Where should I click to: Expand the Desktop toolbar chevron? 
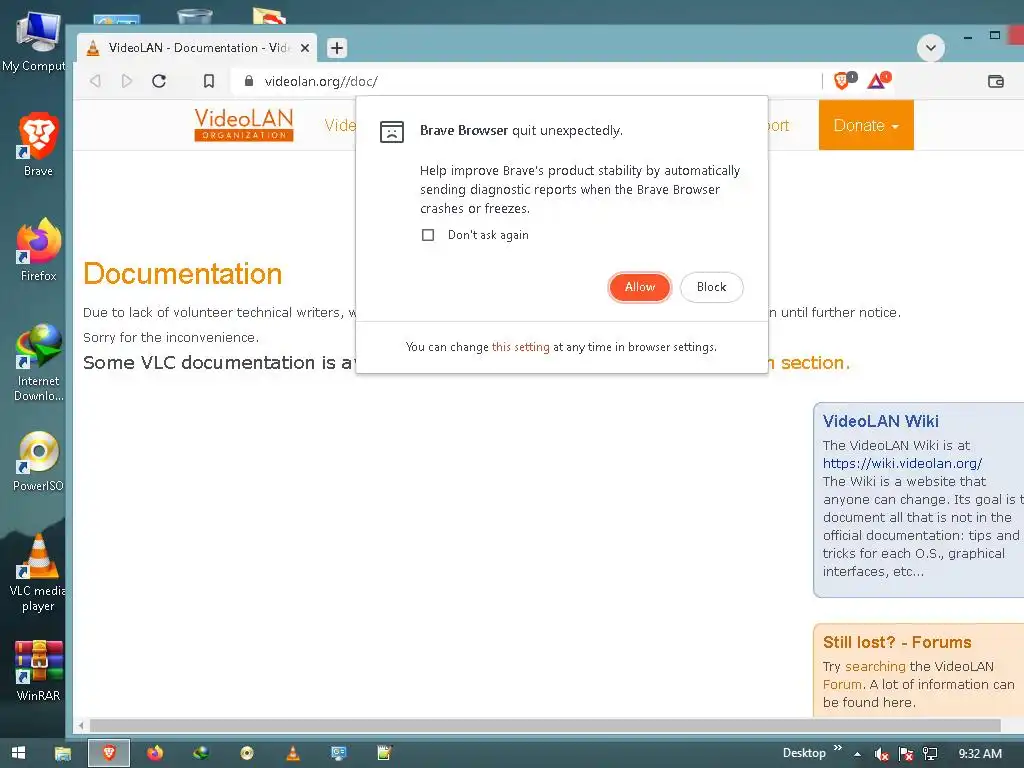838,748
